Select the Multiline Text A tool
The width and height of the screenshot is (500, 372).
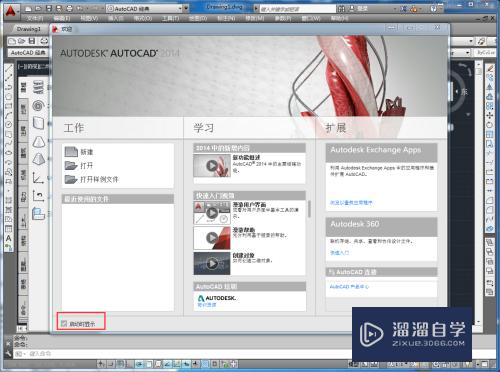(x=9, y=238)
